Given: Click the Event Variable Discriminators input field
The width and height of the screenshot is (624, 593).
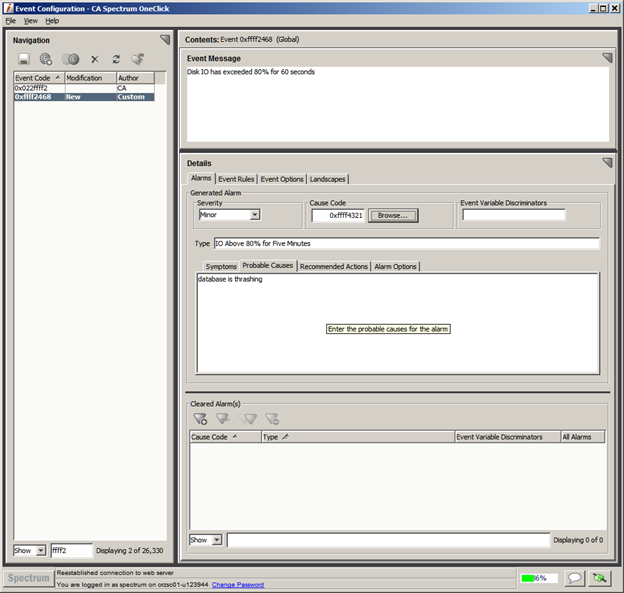Looking at the screenshot, I should [514, 215].
